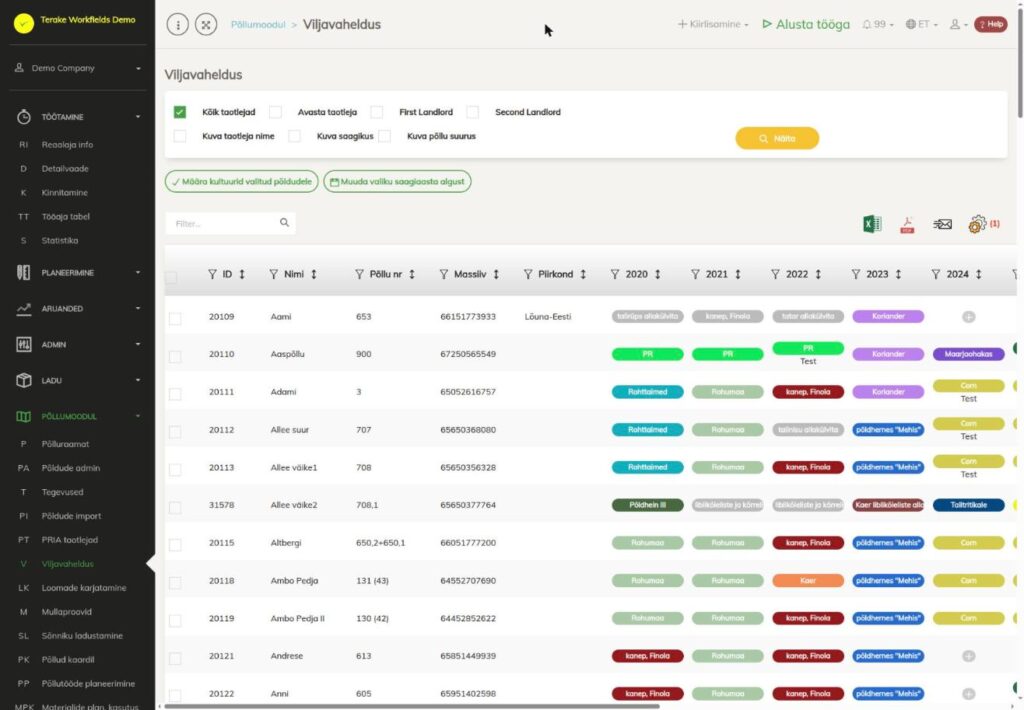Expand the PLANEERIMINE sidebar section
The image size is (1024, 710).
click(x=78, y=272)
